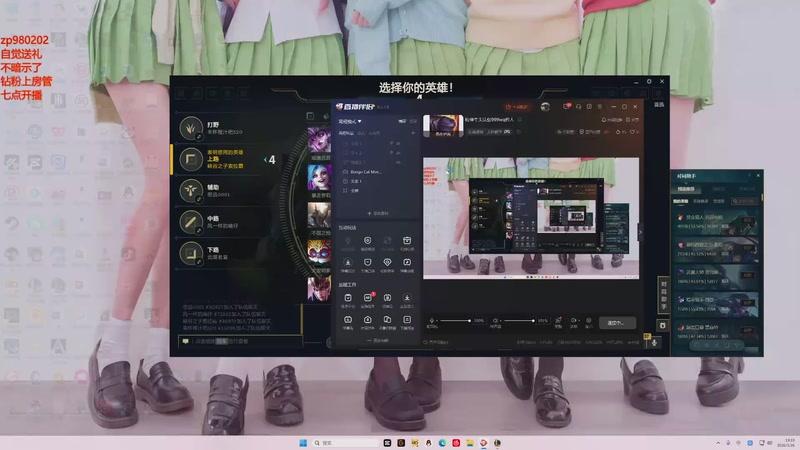The width and height of the screenshot is (800, 450).
Task: Close the 对局助手 panel
Action: point(758,176)
